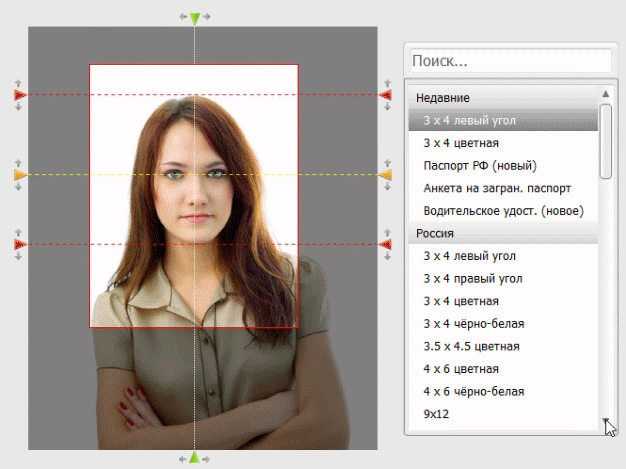Click up arrow above right yellow marker

(387, 163)
